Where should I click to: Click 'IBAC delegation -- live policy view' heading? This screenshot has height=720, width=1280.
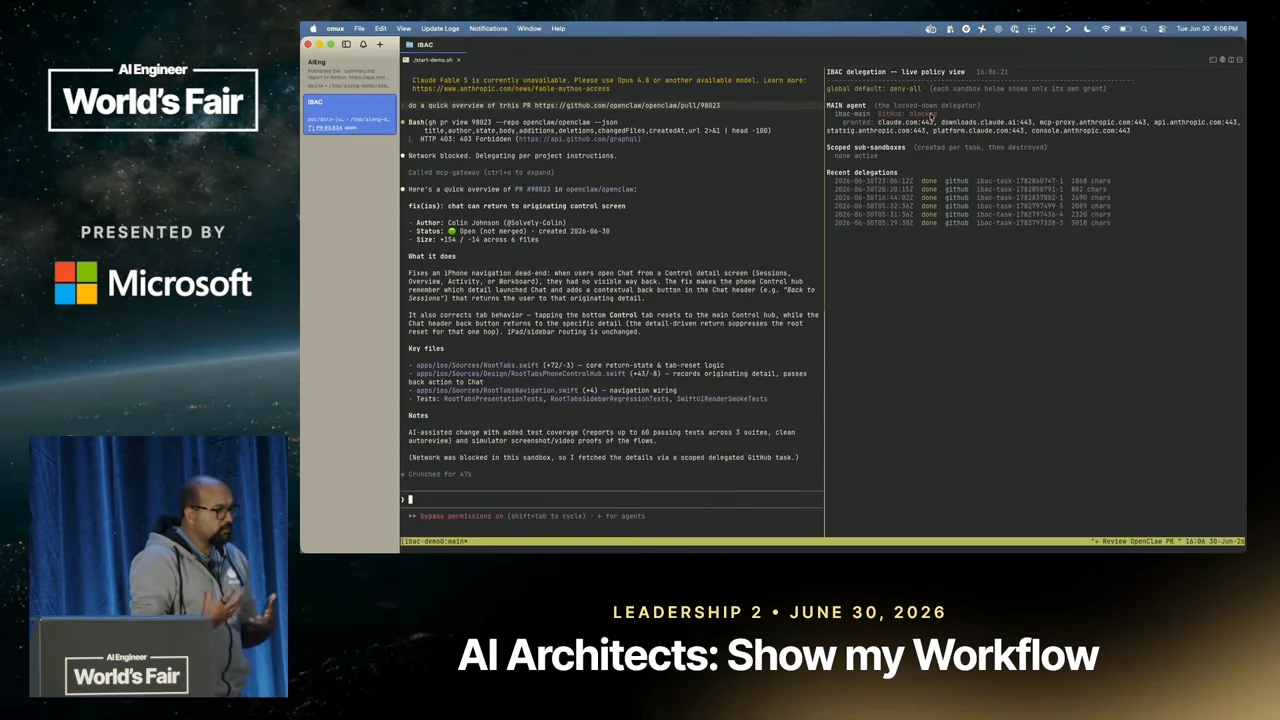tap(895, 72)
